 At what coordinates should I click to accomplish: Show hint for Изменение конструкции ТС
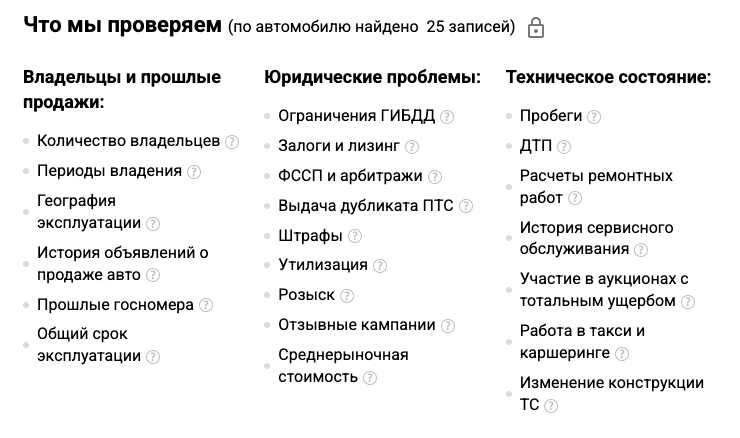[550, 405]
